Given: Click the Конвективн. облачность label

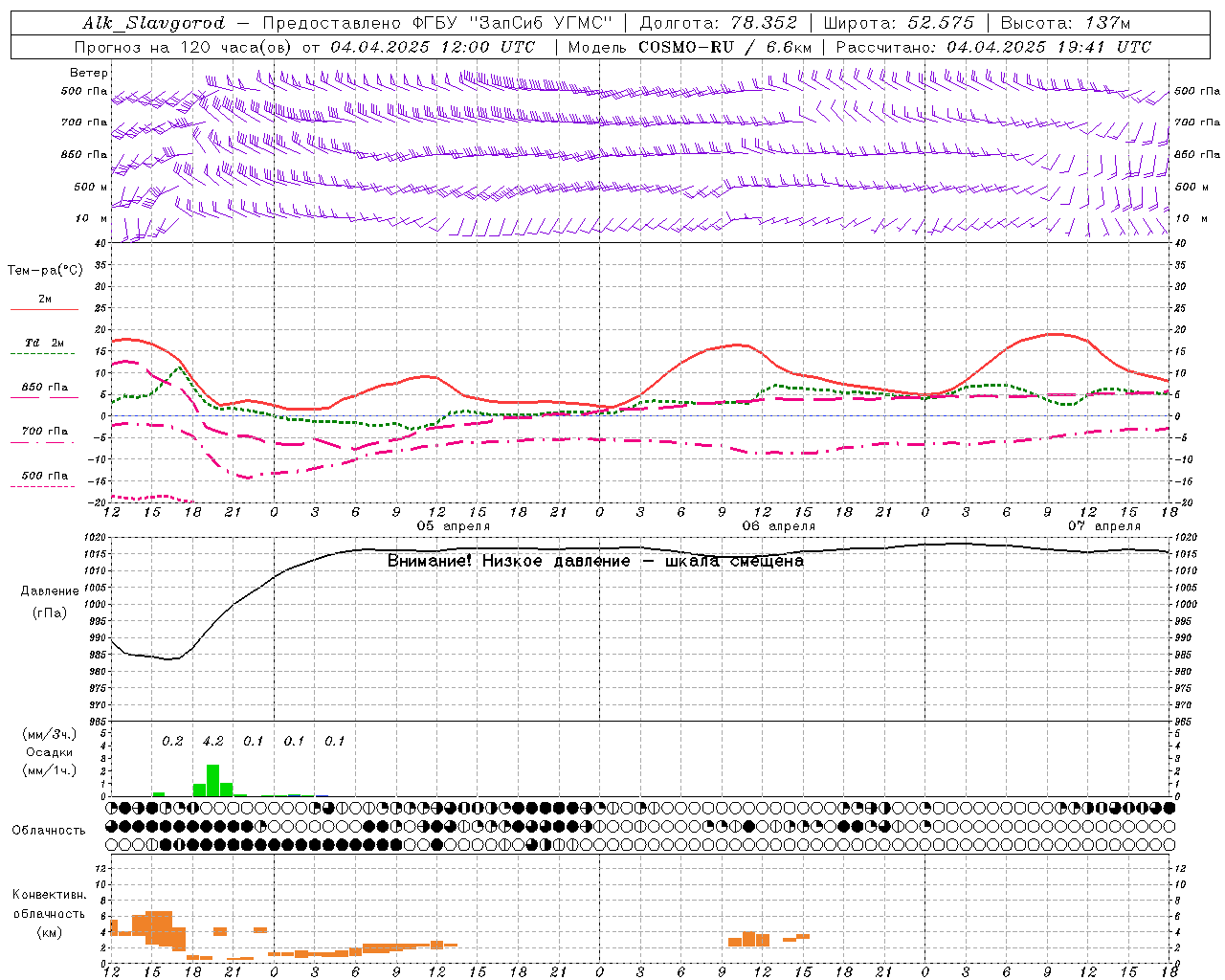Looking at the screenshot, I should tap(49, 904).
